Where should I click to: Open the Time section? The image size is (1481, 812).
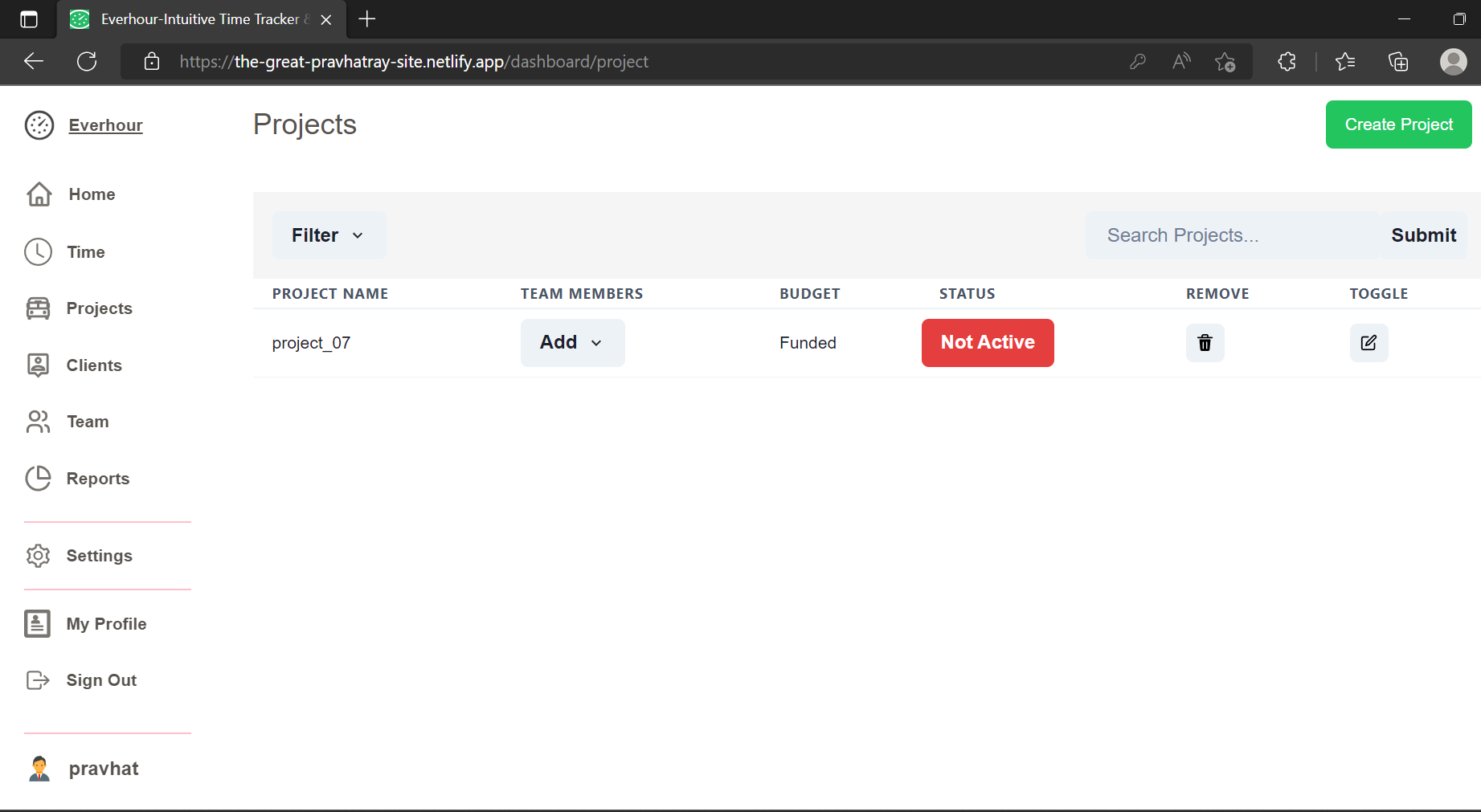(86, 252)
